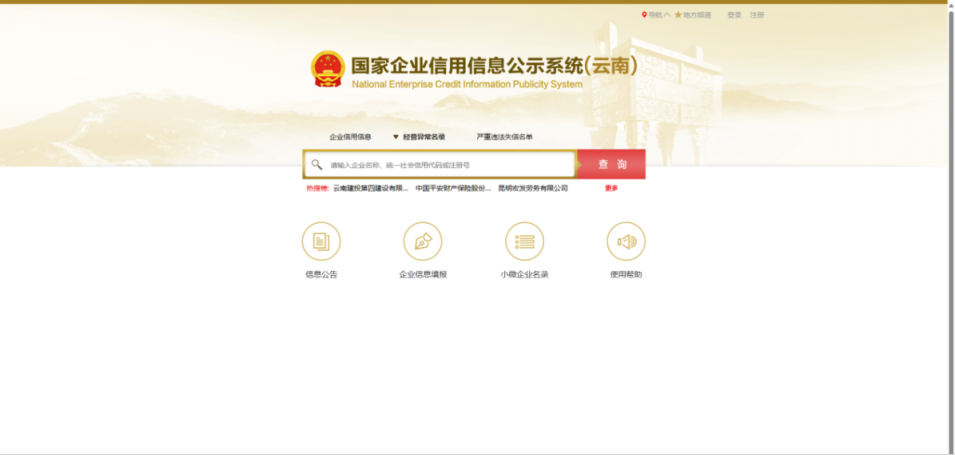Image resolution: width=955 pixels, height=455 pixels.
Task: Click the 登录 login link
Action: (x=734, y=15)
